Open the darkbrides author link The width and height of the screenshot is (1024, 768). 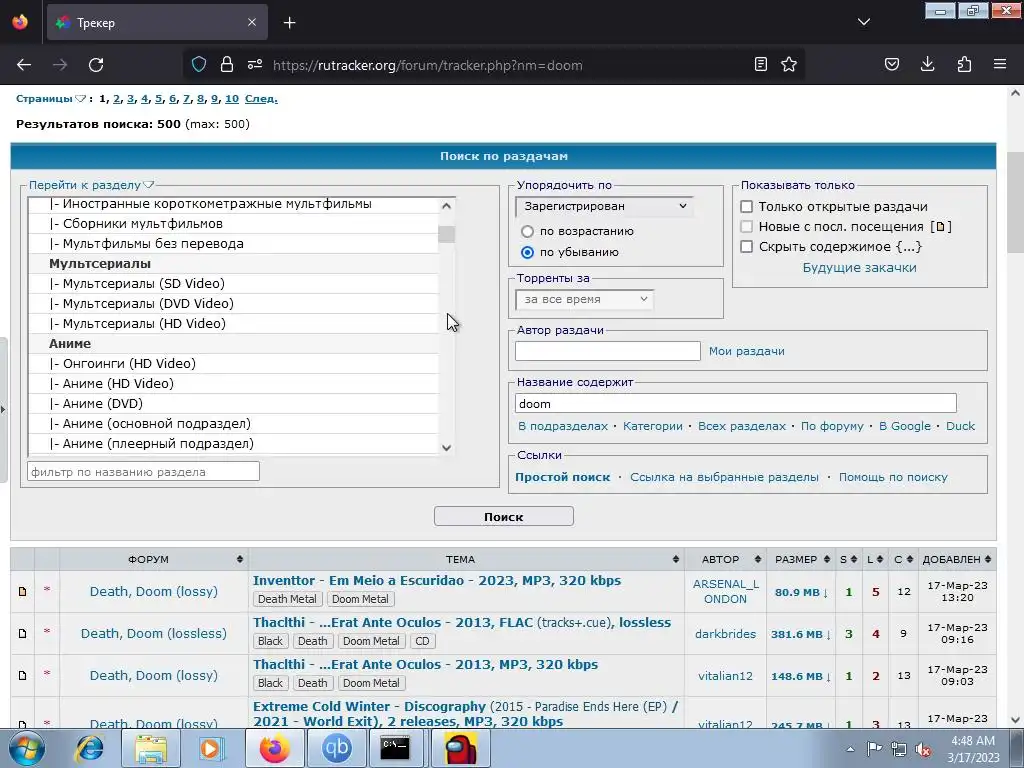tap(725, 633)
